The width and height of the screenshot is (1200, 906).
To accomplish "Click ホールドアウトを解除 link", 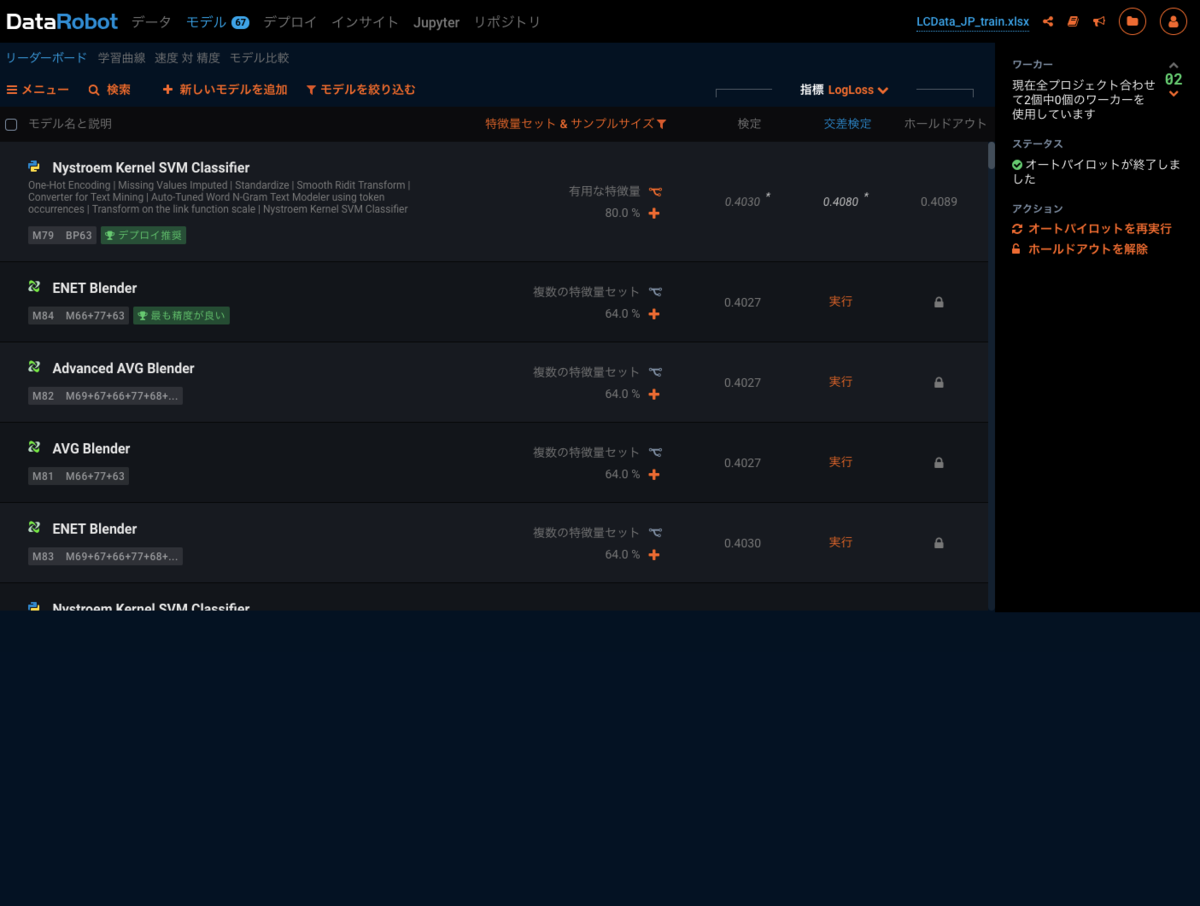I will click(1080, 249).
